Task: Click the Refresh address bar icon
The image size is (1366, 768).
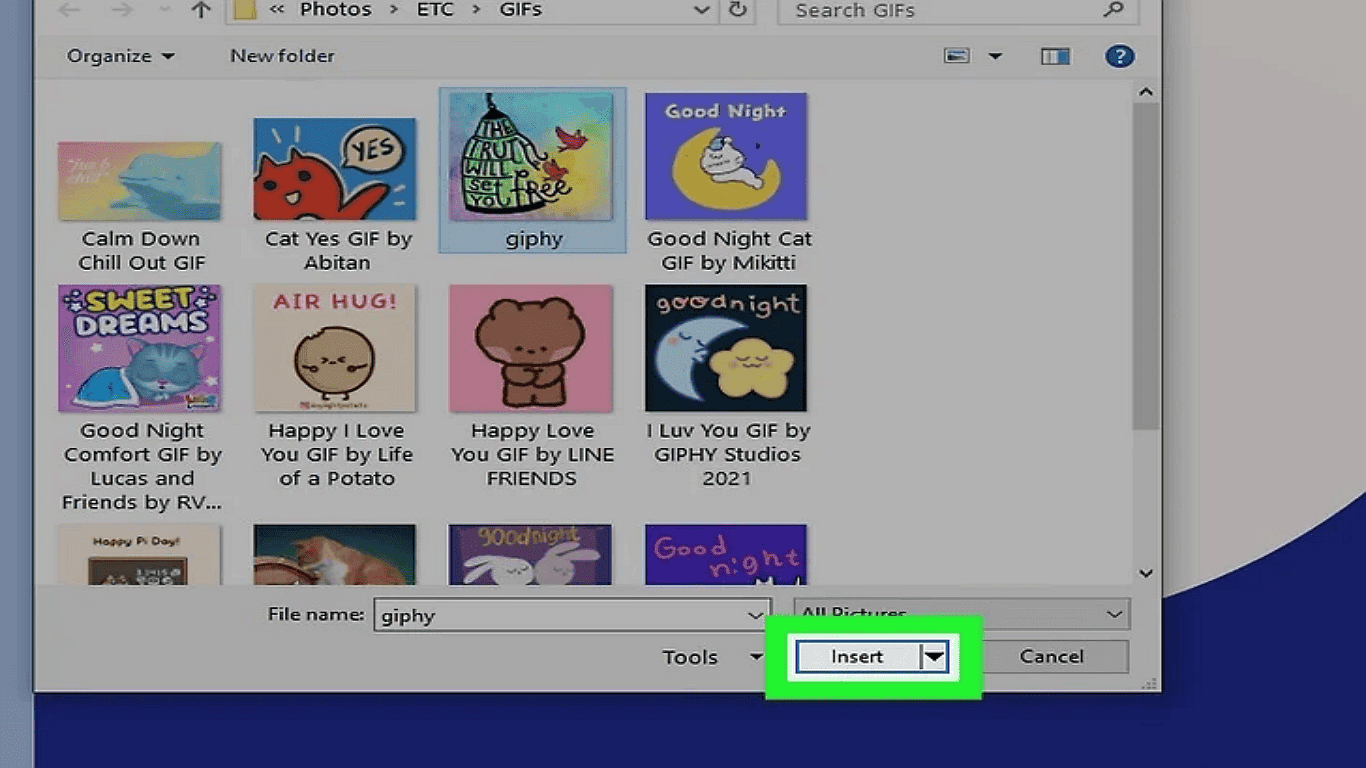Action: (738, 10)
